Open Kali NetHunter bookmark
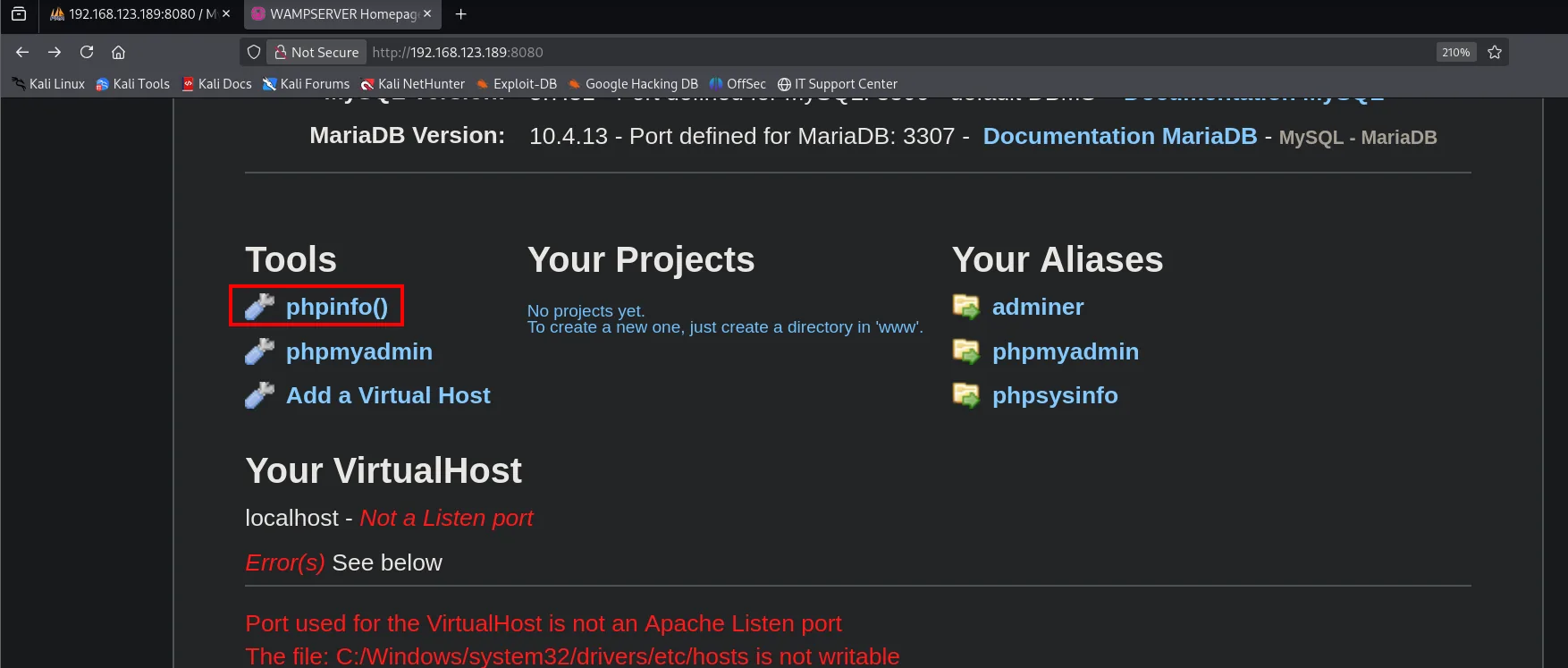1568x668 pixels. pyautogui.click(x=412, y=83)
